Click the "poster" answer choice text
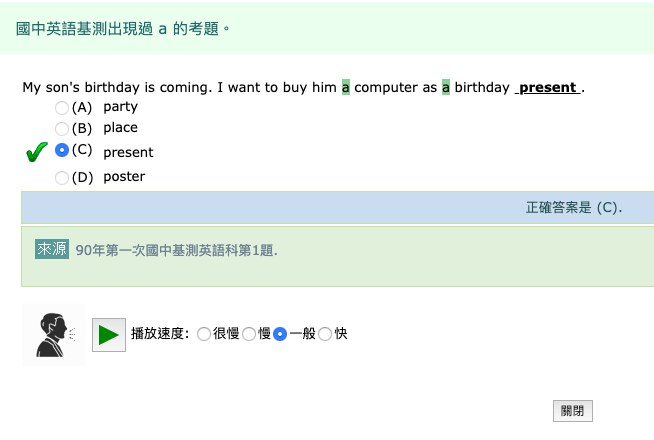 [x=124, y=177]
